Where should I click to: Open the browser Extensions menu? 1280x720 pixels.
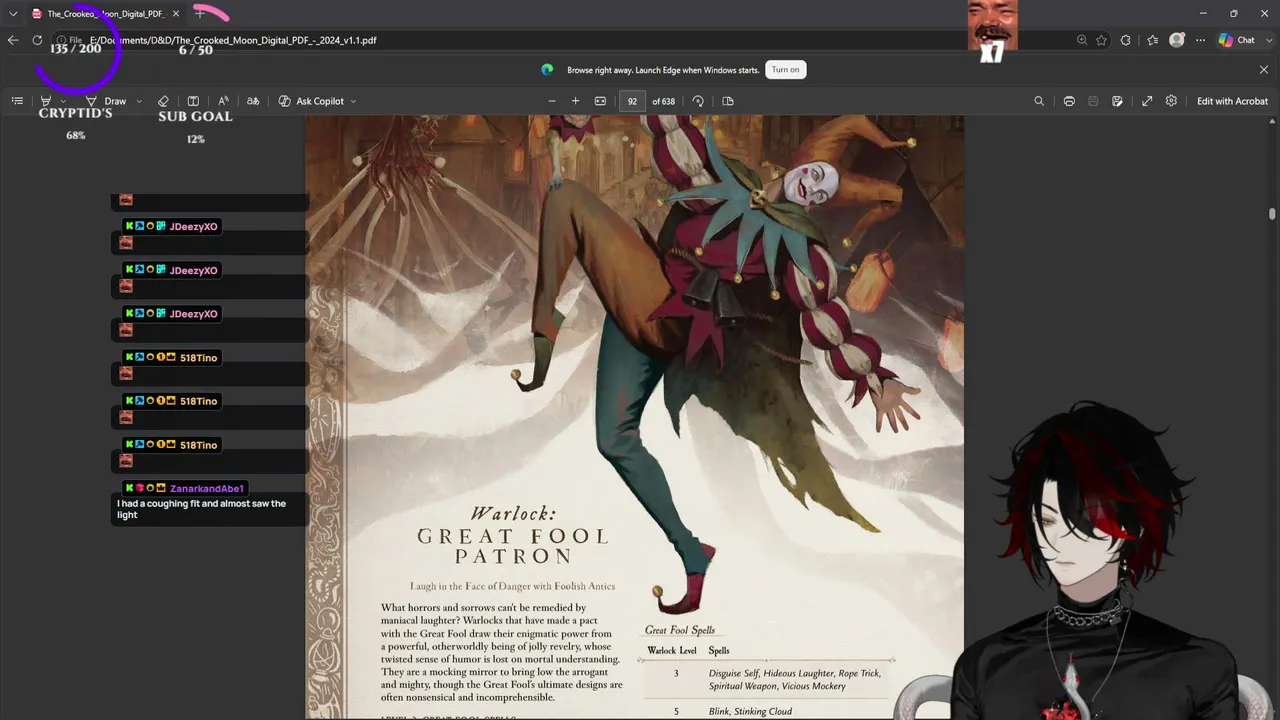pos(1126,40)
